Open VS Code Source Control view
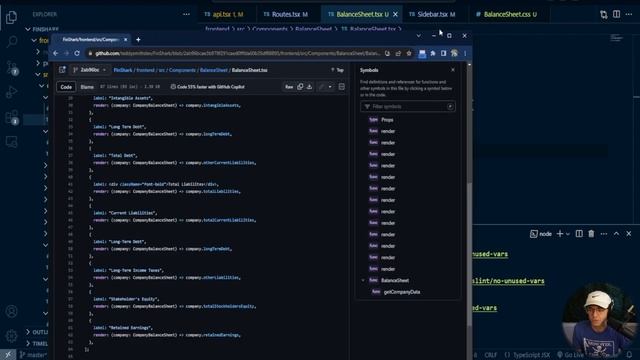The width and height of the screenshot is (640, 360). point(12,67)
